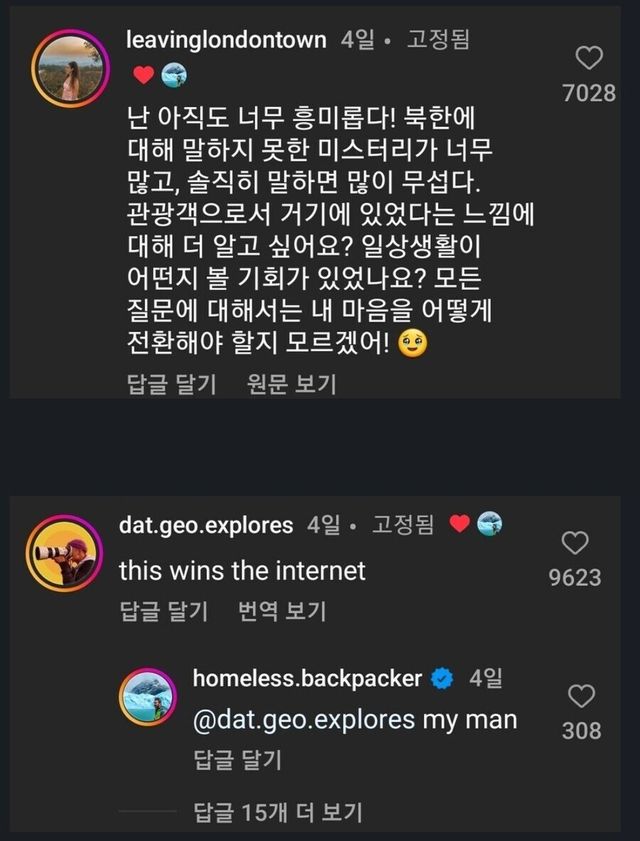Open the leavinglondontown username link

click(x=228, y=41)
